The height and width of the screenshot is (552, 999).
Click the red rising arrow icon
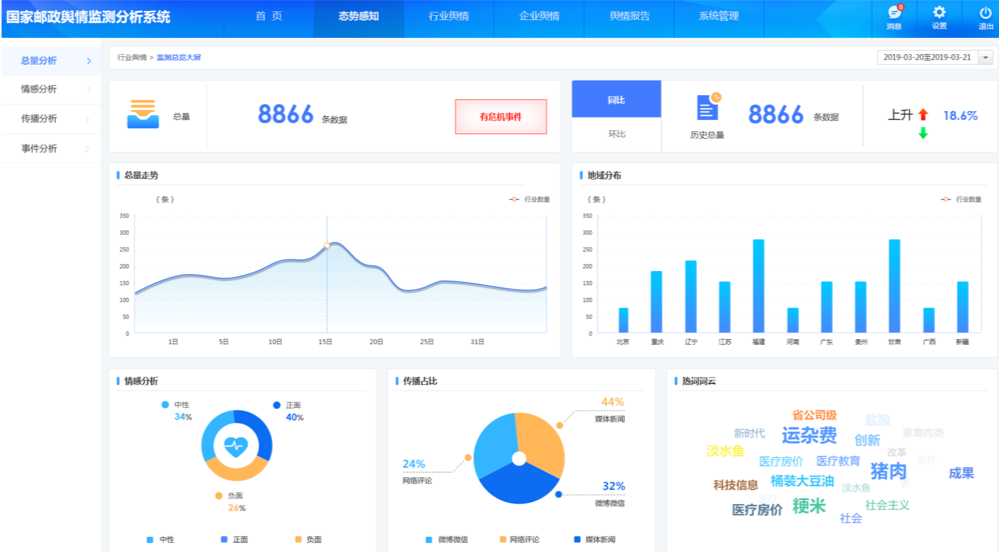pyautogui.click(x=923, y=115)
